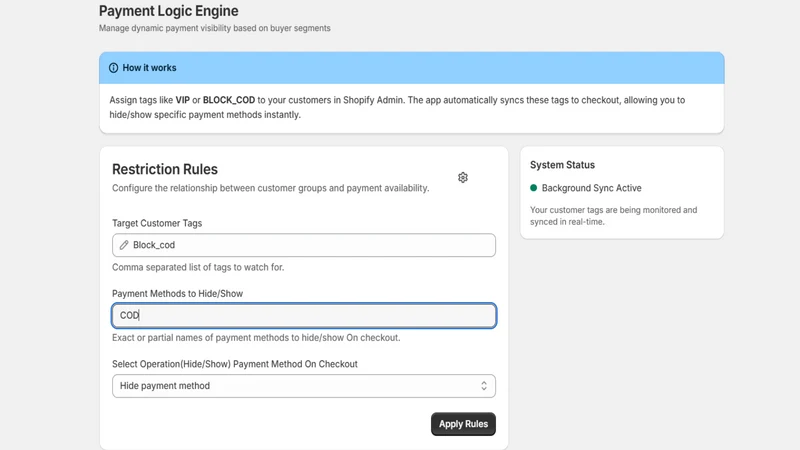
Task: Click the bold VIP tag example text
Action: 183,100
